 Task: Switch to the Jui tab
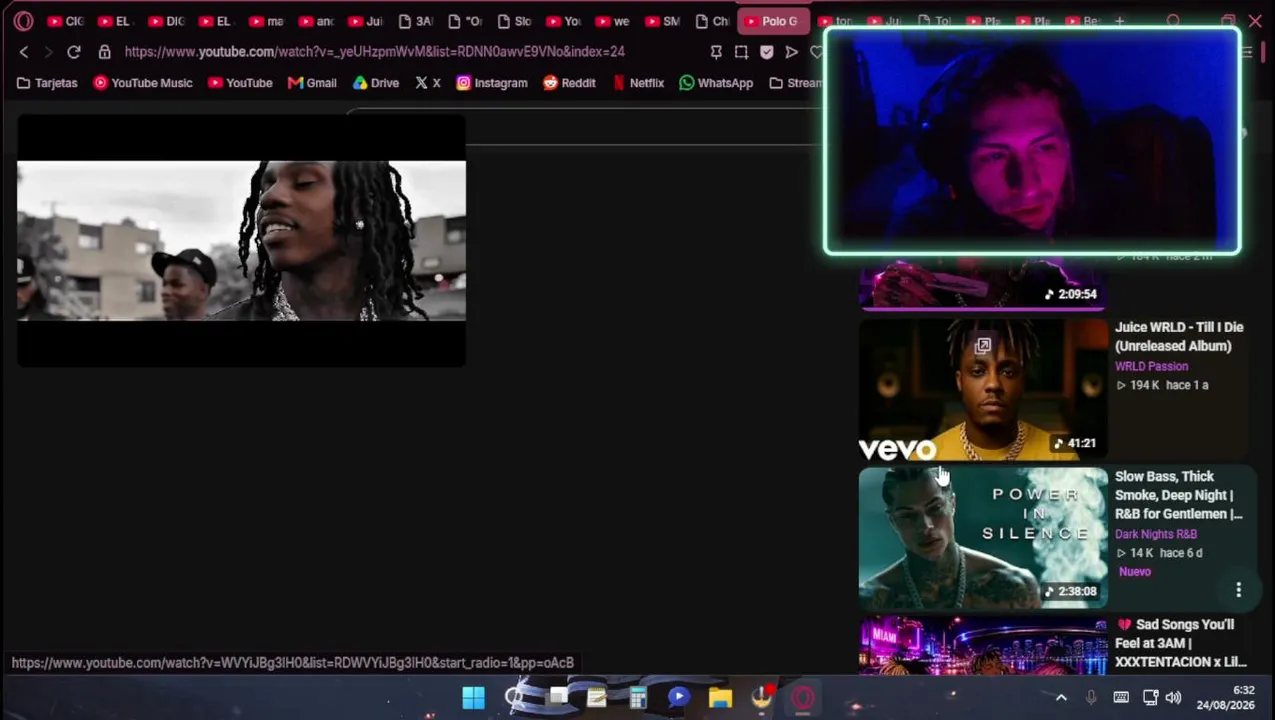(x=365, y=21)
